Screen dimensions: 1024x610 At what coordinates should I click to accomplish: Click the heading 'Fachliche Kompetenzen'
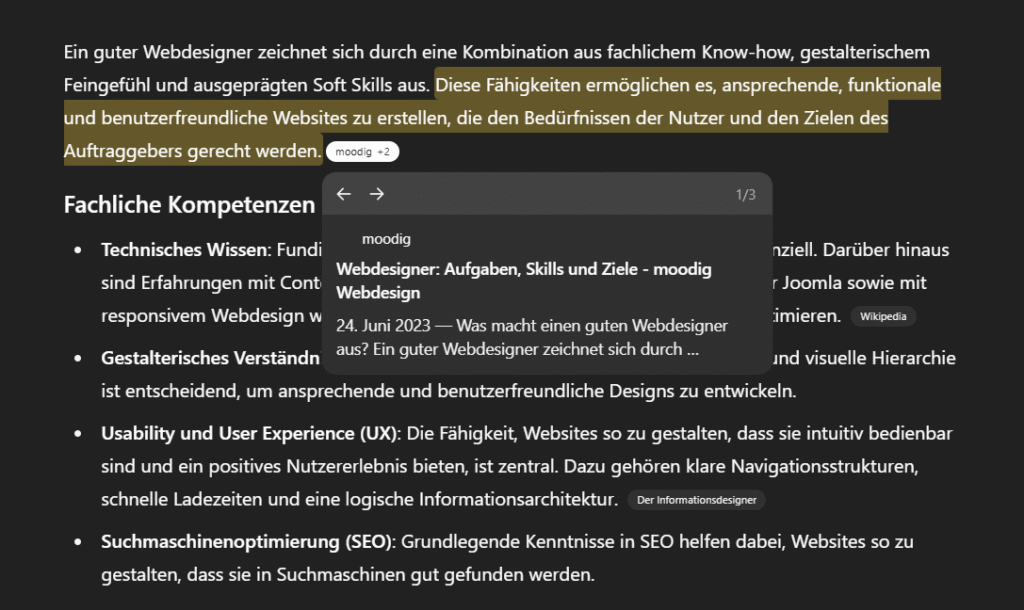click(189, 204)
